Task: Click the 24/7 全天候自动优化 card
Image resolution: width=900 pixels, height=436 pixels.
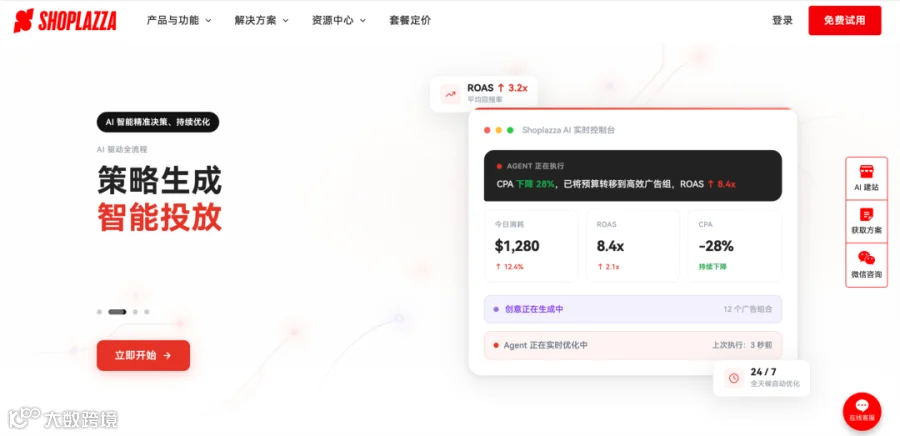Action: click(x=762, y=378)
